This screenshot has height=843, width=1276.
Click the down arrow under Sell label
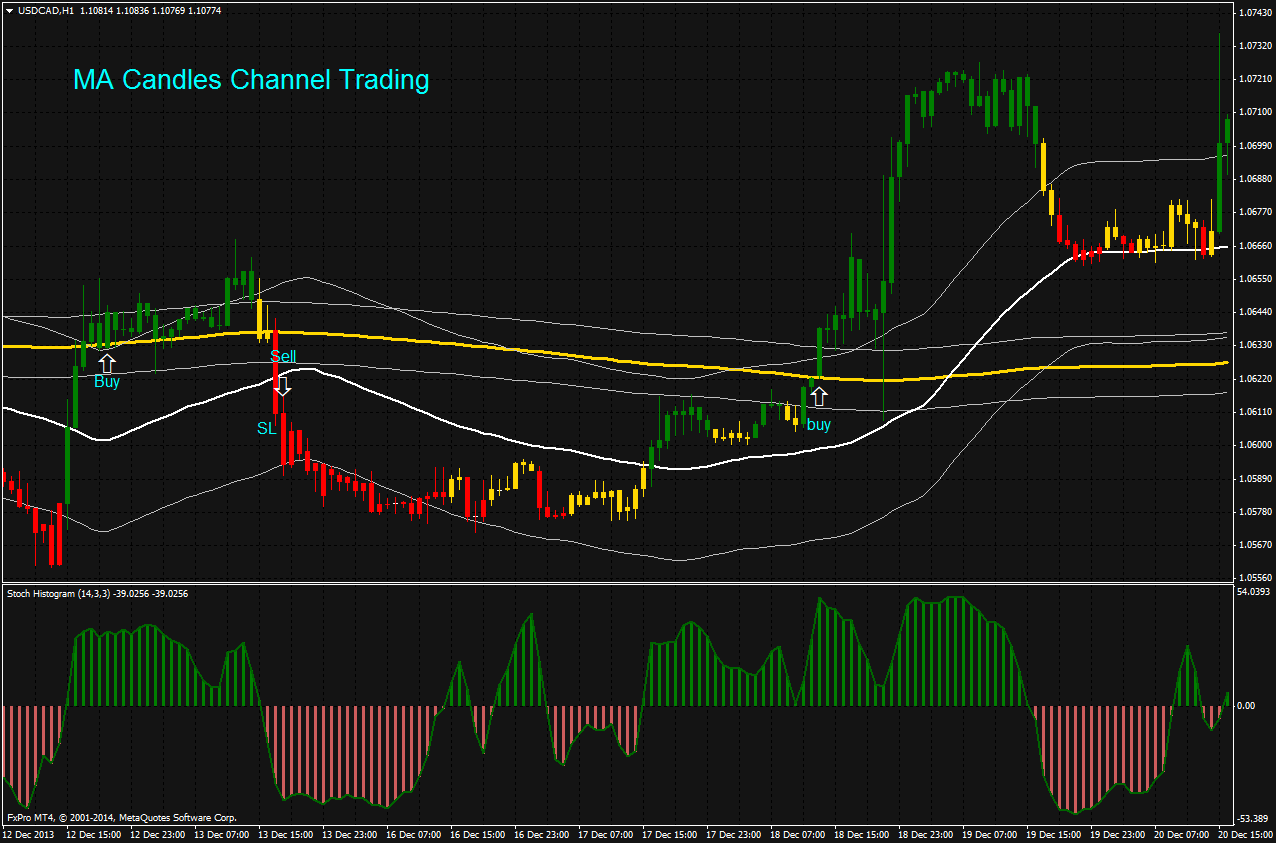pyautogui.click(x=285, y=387)
